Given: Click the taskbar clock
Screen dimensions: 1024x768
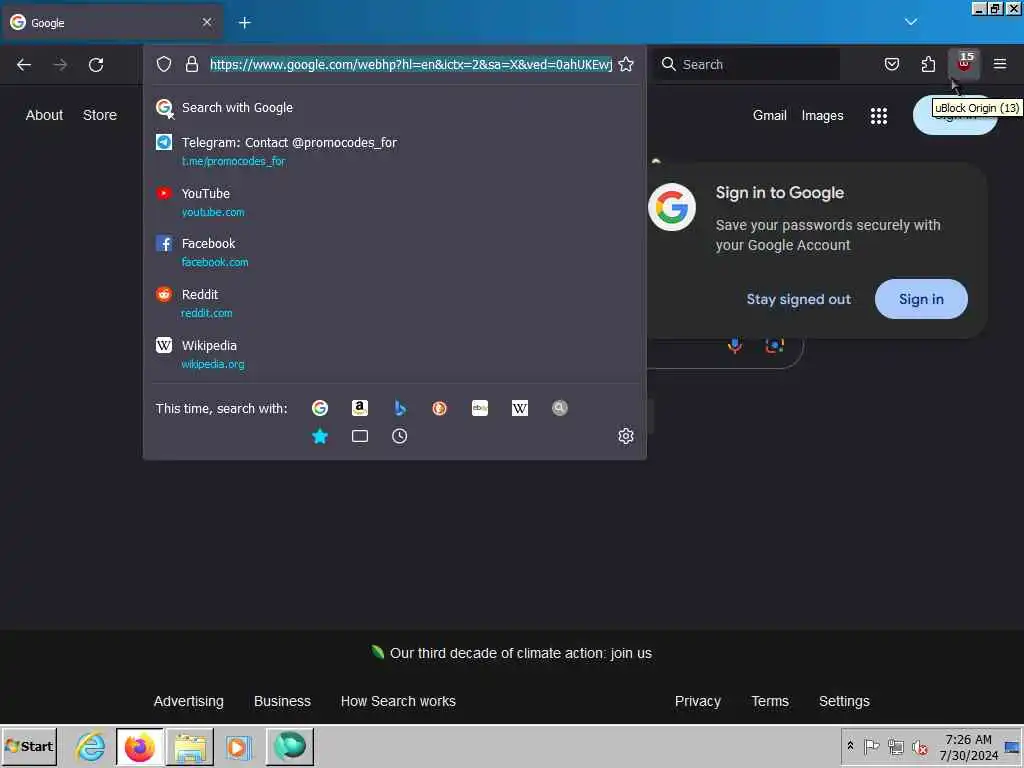Looking at the screenshot, I should coord(968,747).
